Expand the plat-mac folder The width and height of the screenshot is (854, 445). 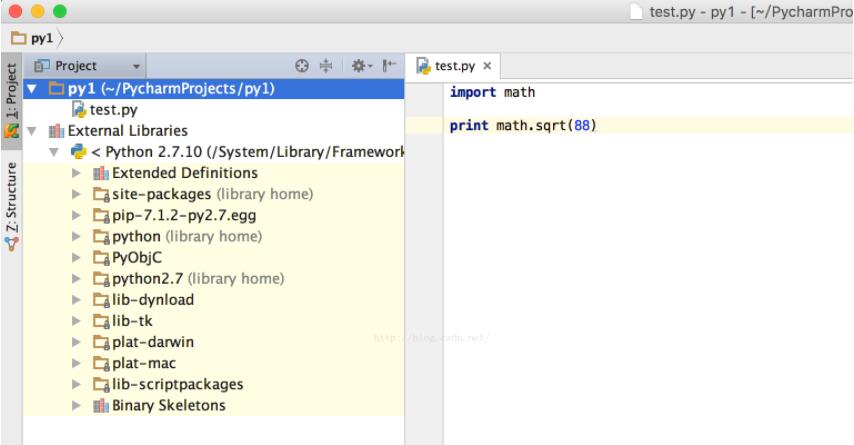(76, 363)
